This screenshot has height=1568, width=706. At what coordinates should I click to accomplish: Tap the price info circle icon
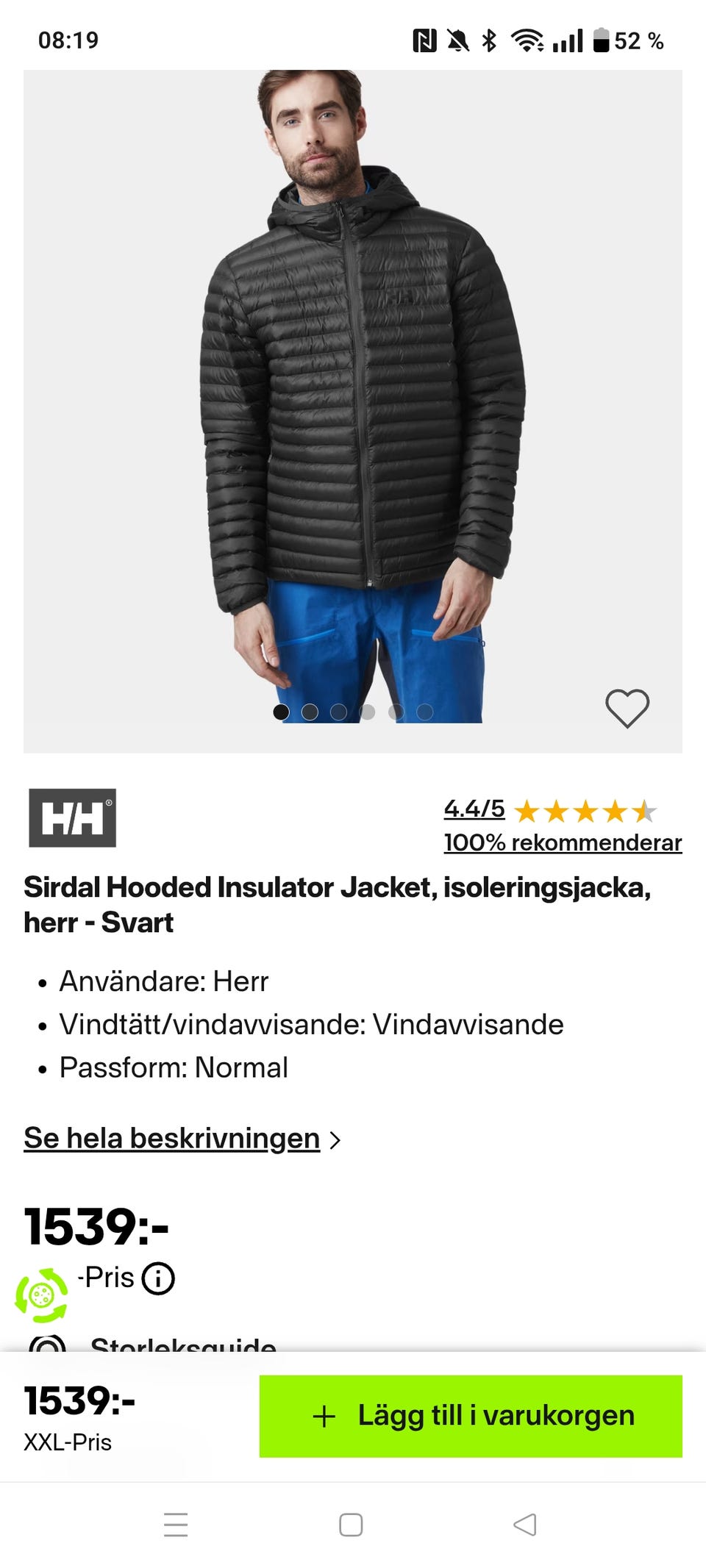point(158,1278)
